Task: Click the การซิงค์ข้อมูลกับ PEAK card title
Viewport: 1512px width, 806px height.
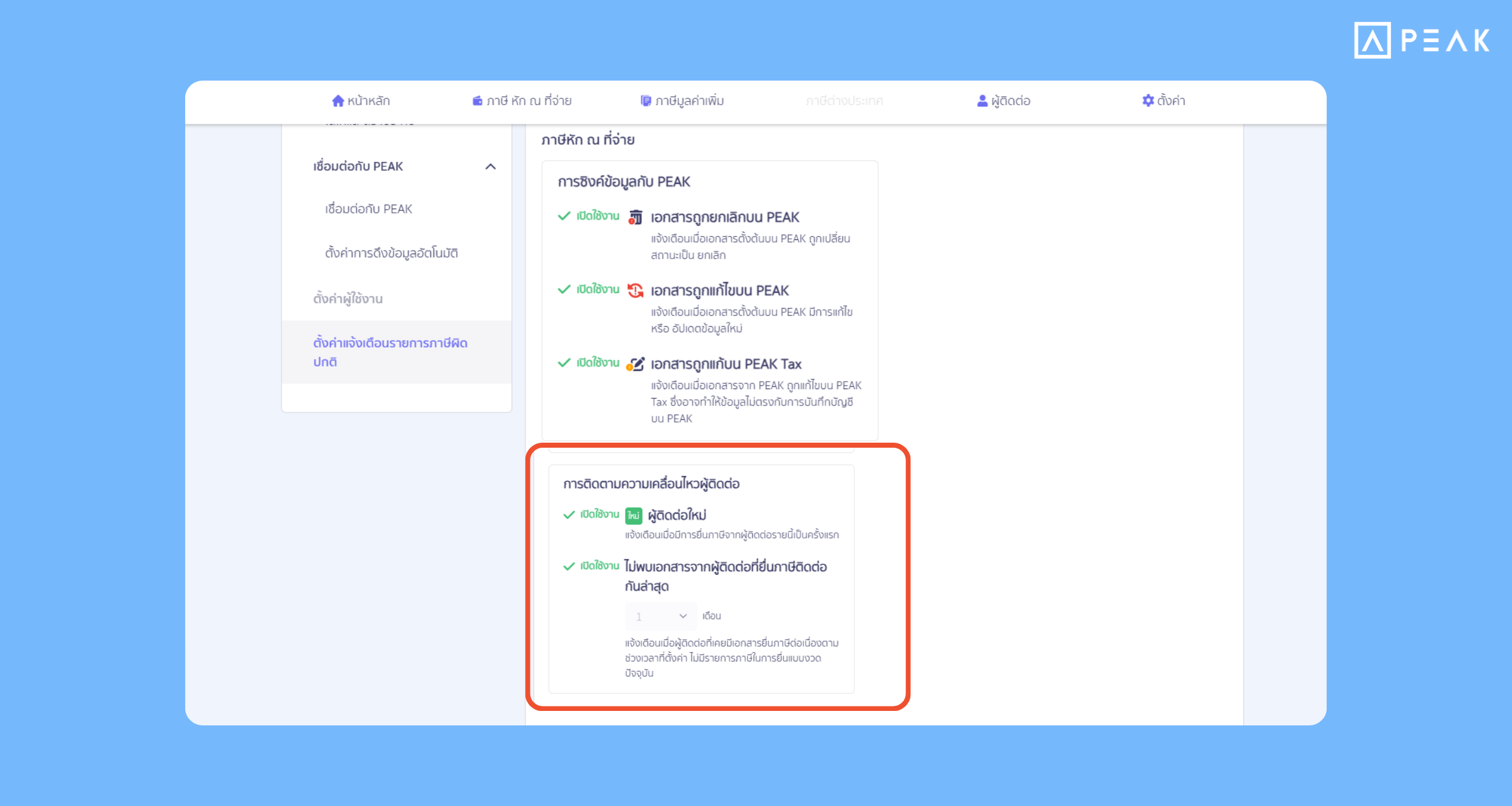Action: tap(624, 182)
